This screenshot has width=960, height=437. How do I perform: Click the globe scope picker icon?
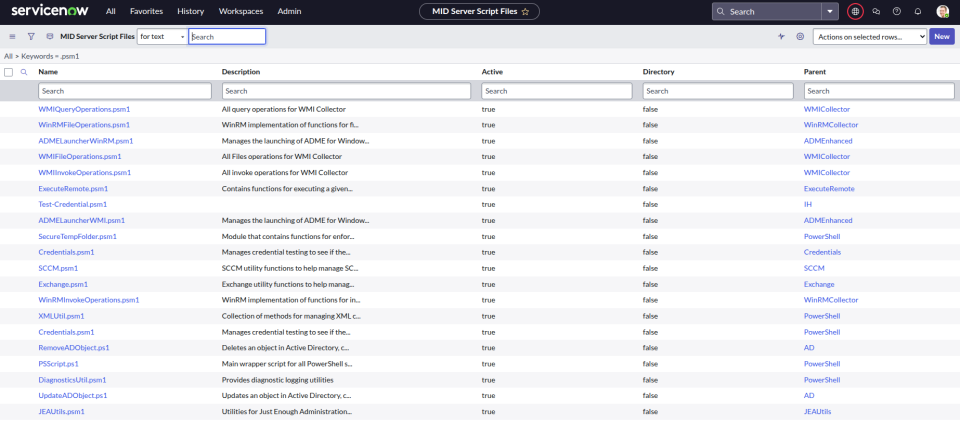(855, 11)
